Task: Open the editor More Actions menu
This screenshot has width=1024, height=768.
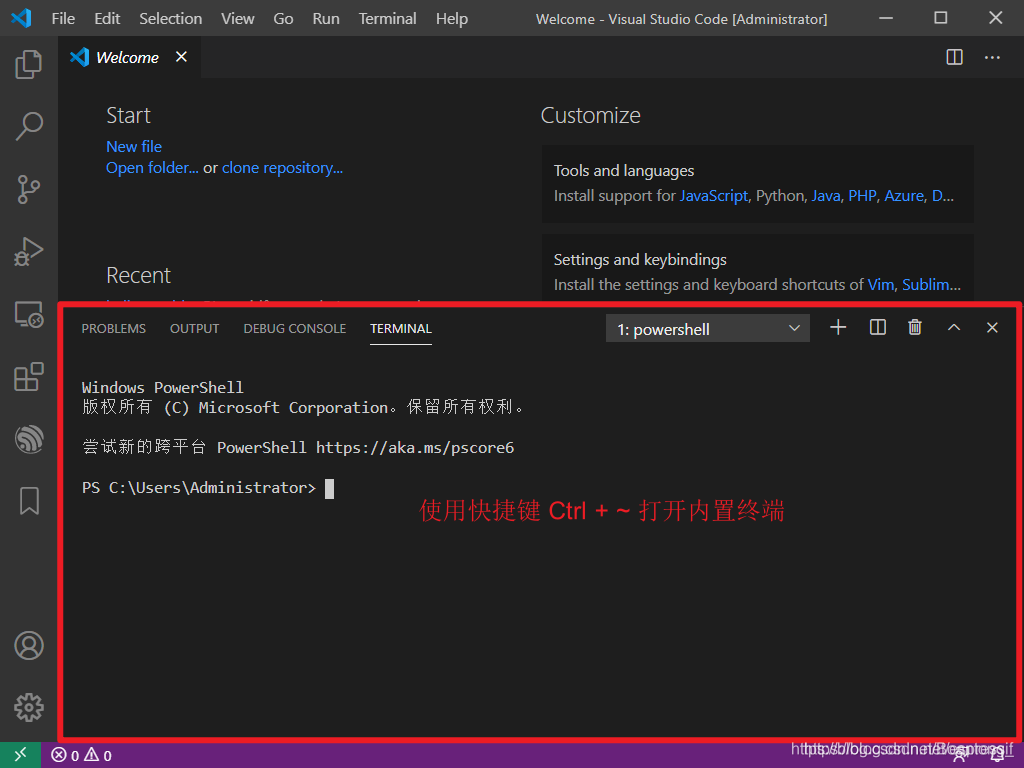Action: coord(992,58)
